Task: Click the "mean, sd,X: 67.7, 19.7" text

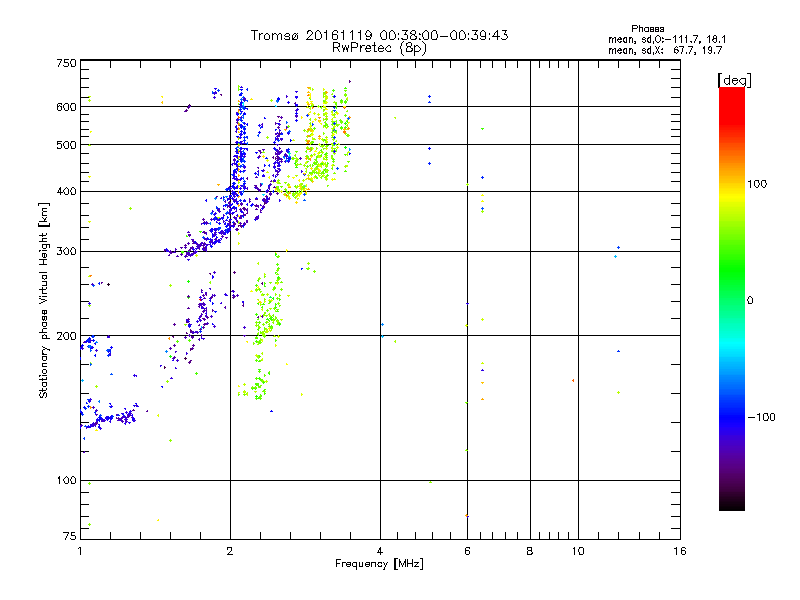Action: click(x=665, y=51)
